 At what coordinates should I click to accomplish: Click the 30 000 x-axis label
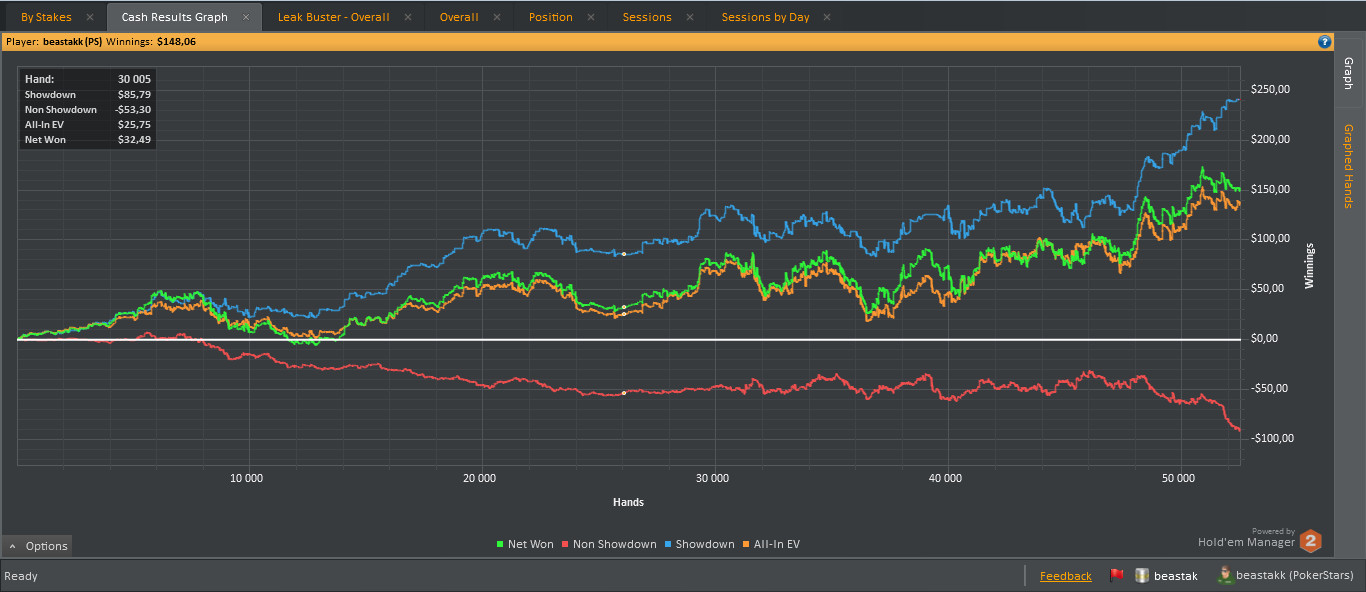click(713, 478)
